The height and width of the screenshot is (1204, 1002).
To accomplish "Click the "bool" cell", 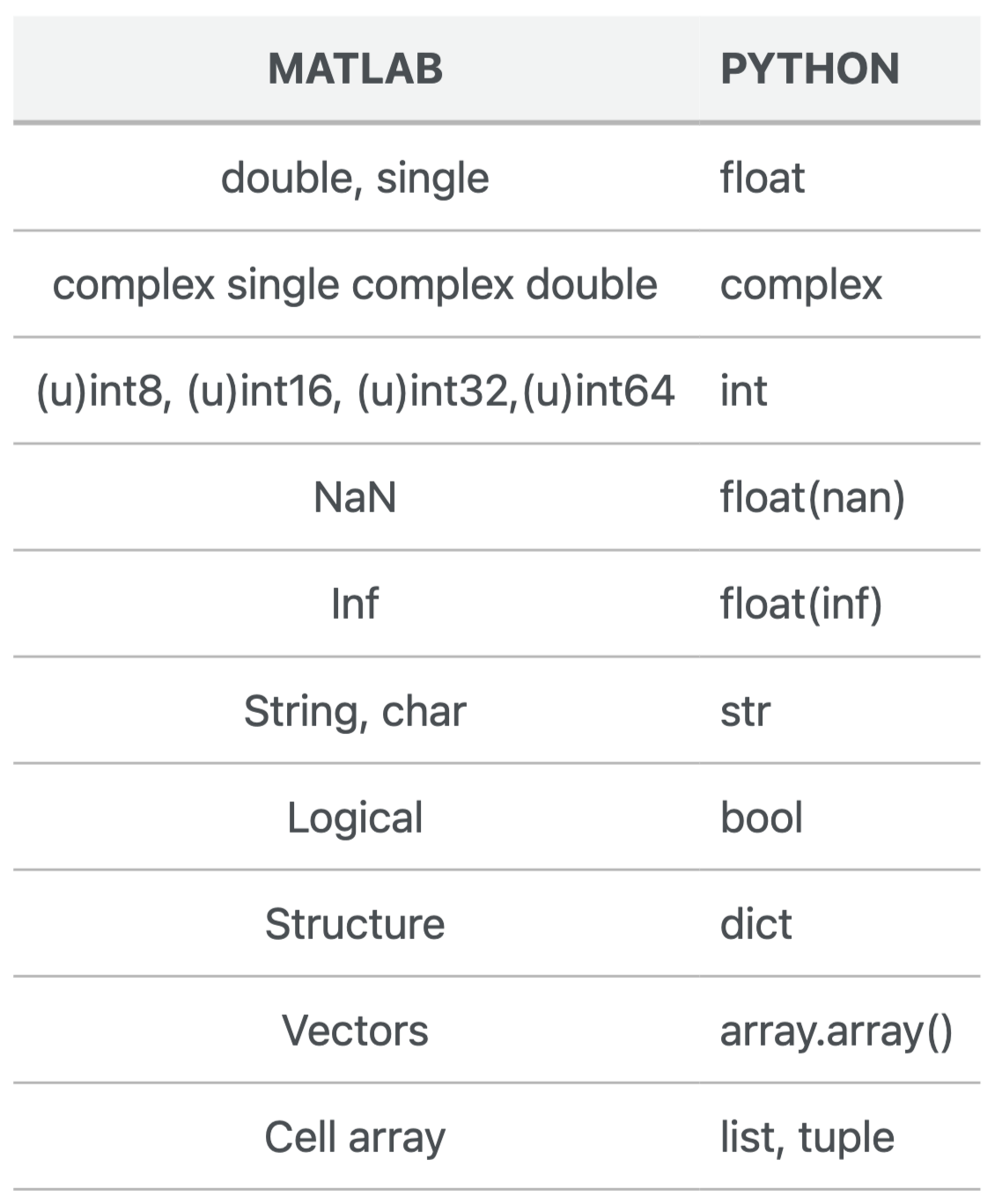I will pyautogui.click(x=762, y=818).
